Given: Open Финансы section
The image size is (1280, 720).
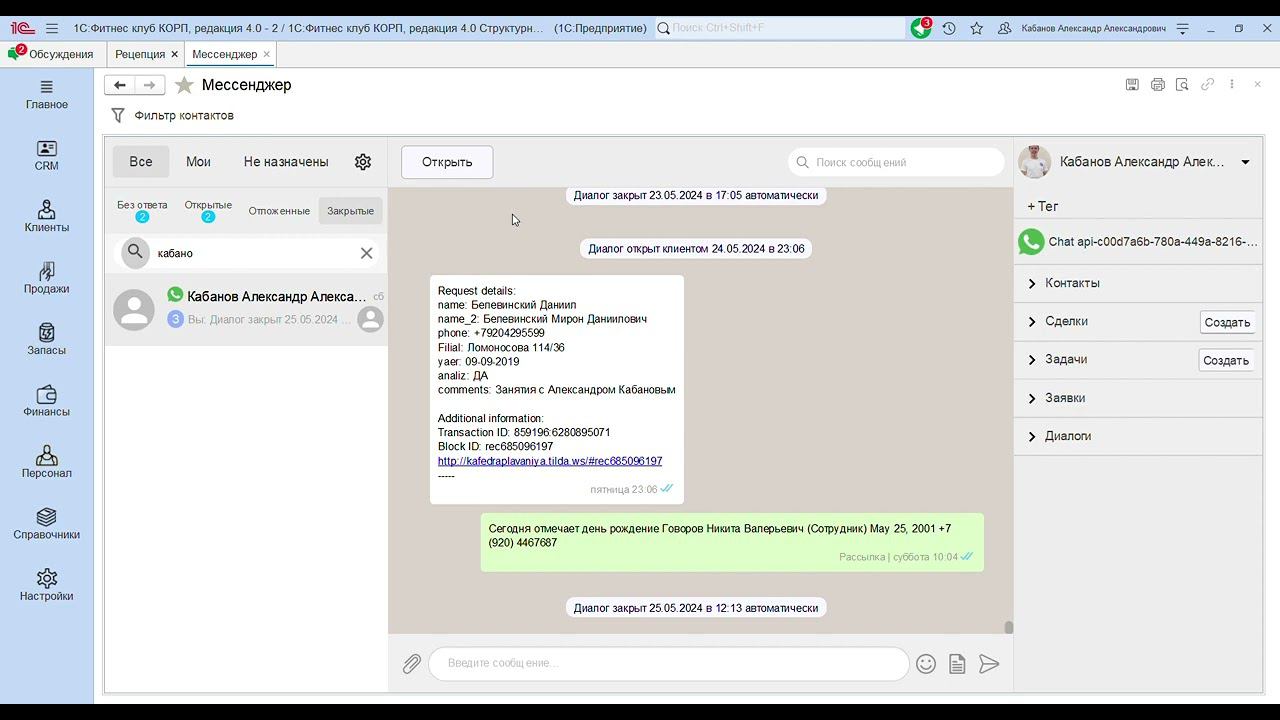Looking at the screenshot, I should (x=47, y=402).
